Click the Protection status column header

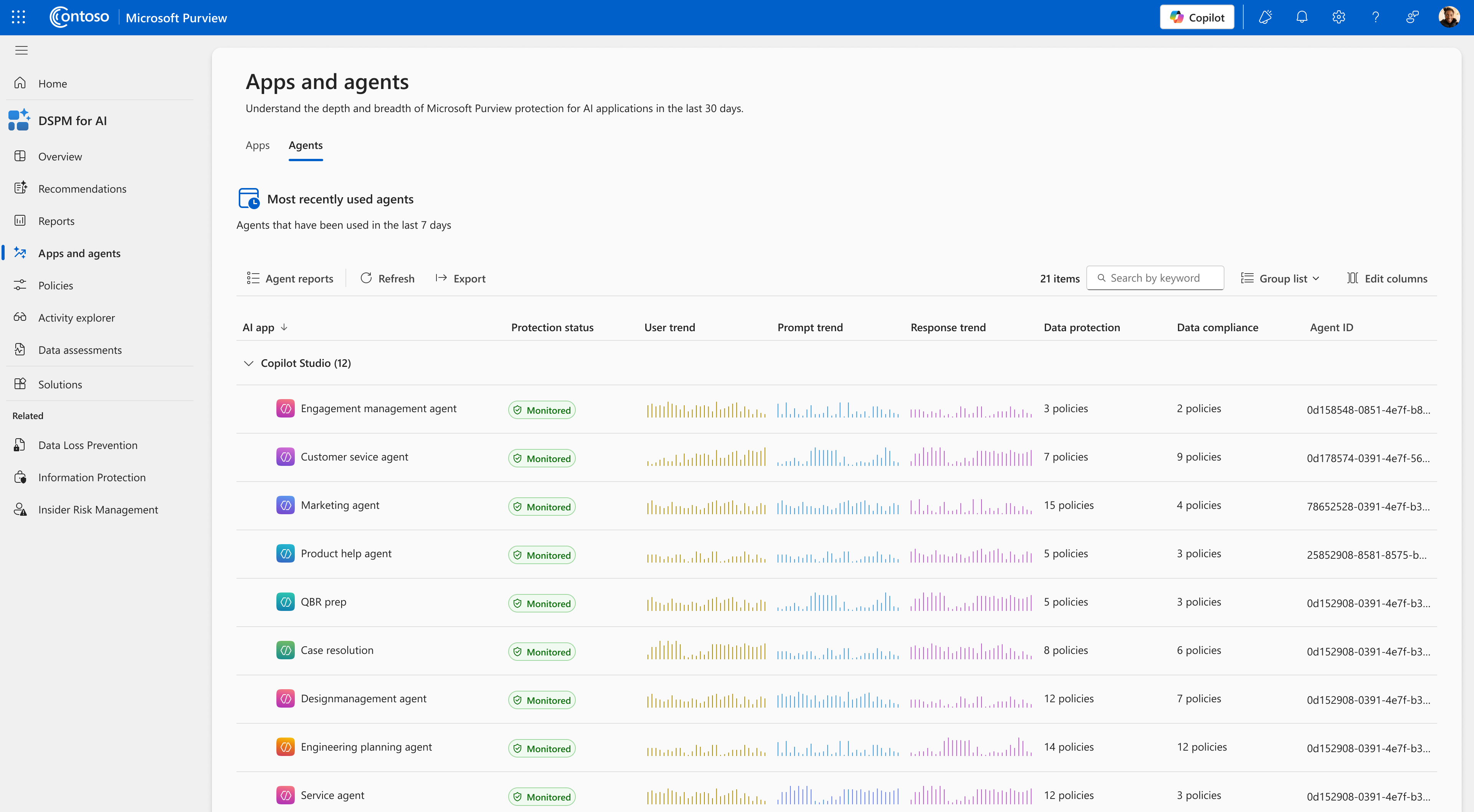[x=552, y=327]
